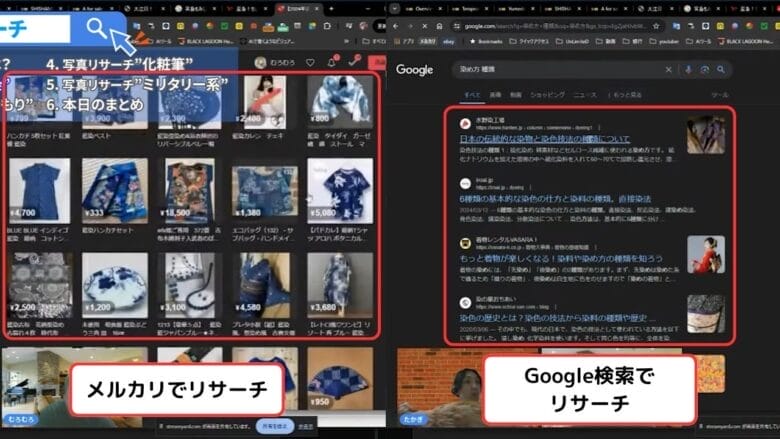780x439 pixels.
Task: Open the ¥2,500 patterned fabric listing
Action: (39, 285)
